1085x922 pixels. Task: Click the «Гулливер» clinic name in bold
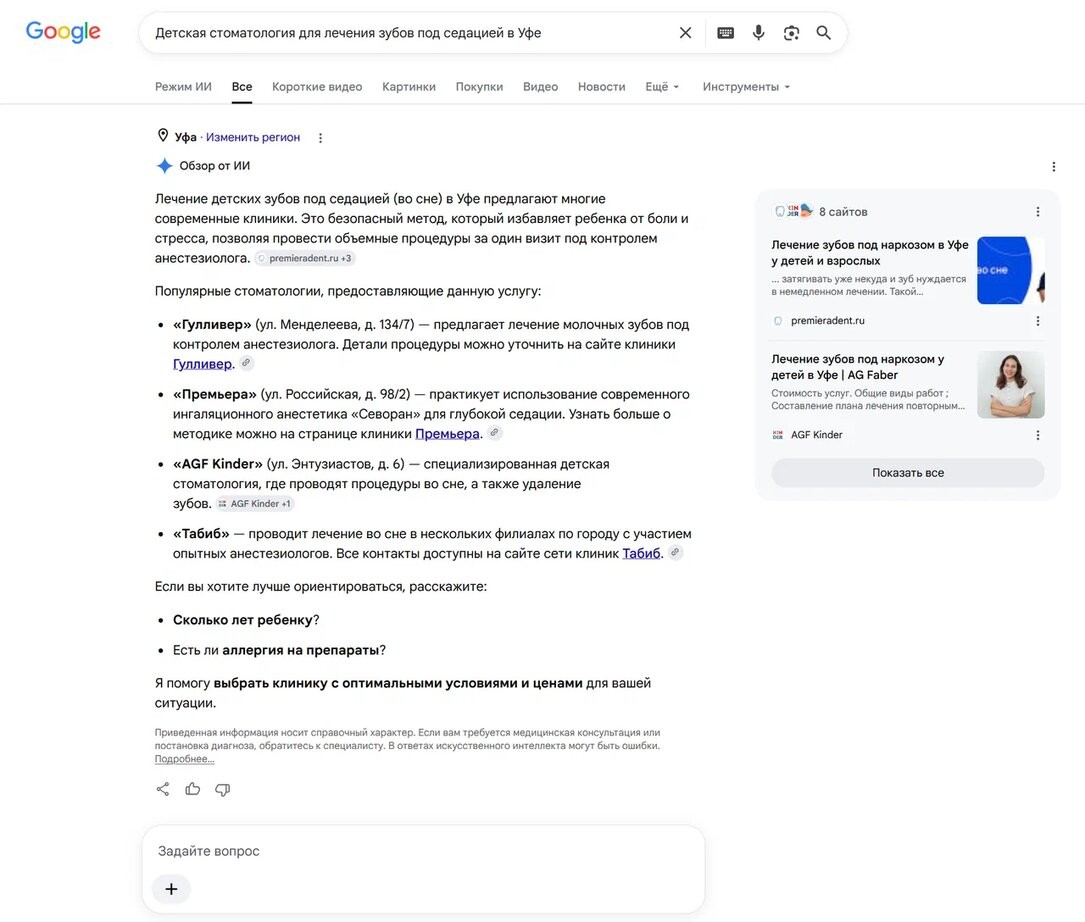pos(212,325)
